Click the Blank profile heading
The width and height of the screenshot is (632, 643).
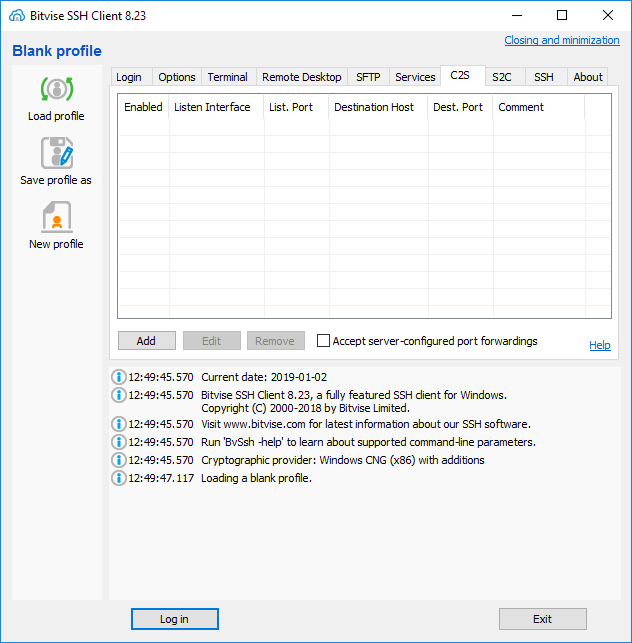[x=57, y=51]
